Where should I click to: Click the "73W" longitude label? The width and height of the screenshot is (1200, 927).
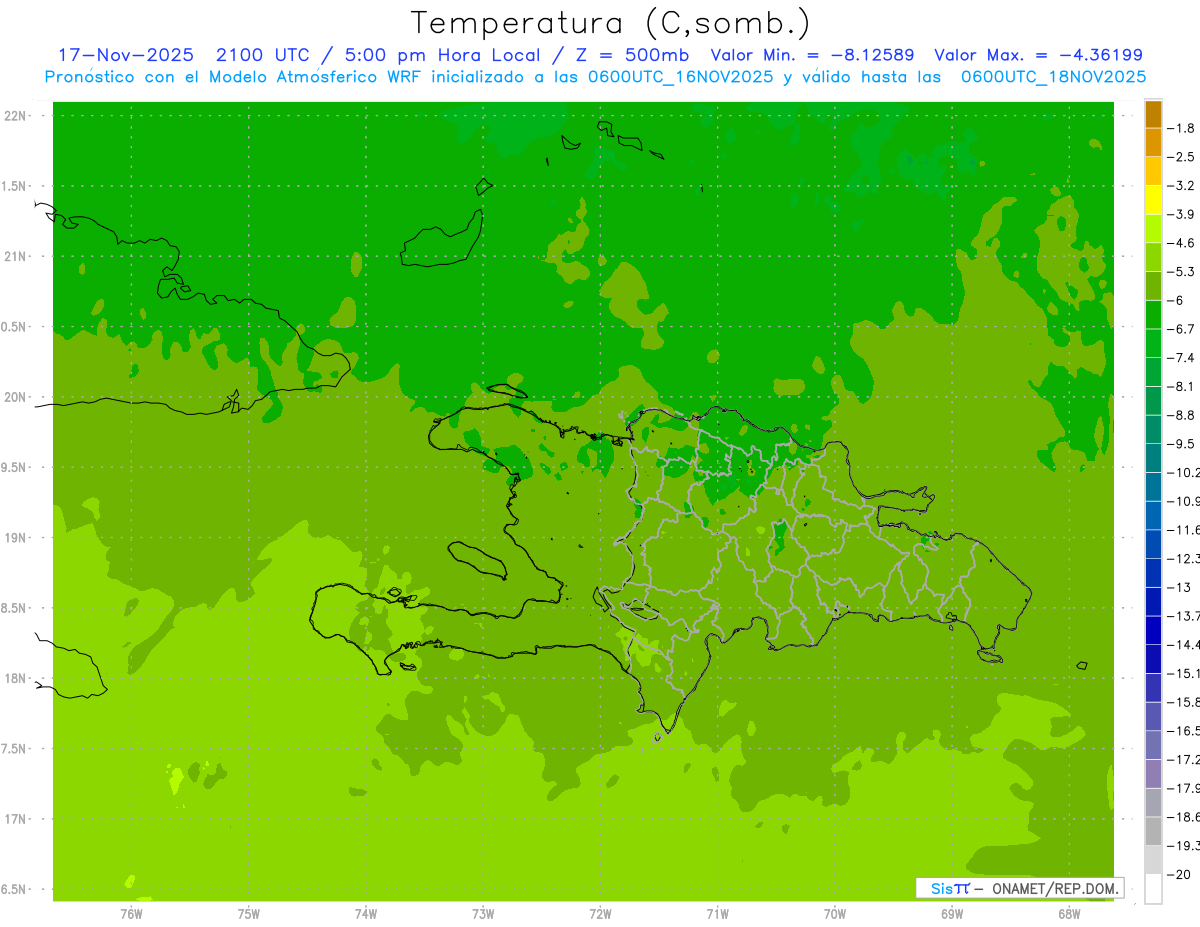point(483,914)
